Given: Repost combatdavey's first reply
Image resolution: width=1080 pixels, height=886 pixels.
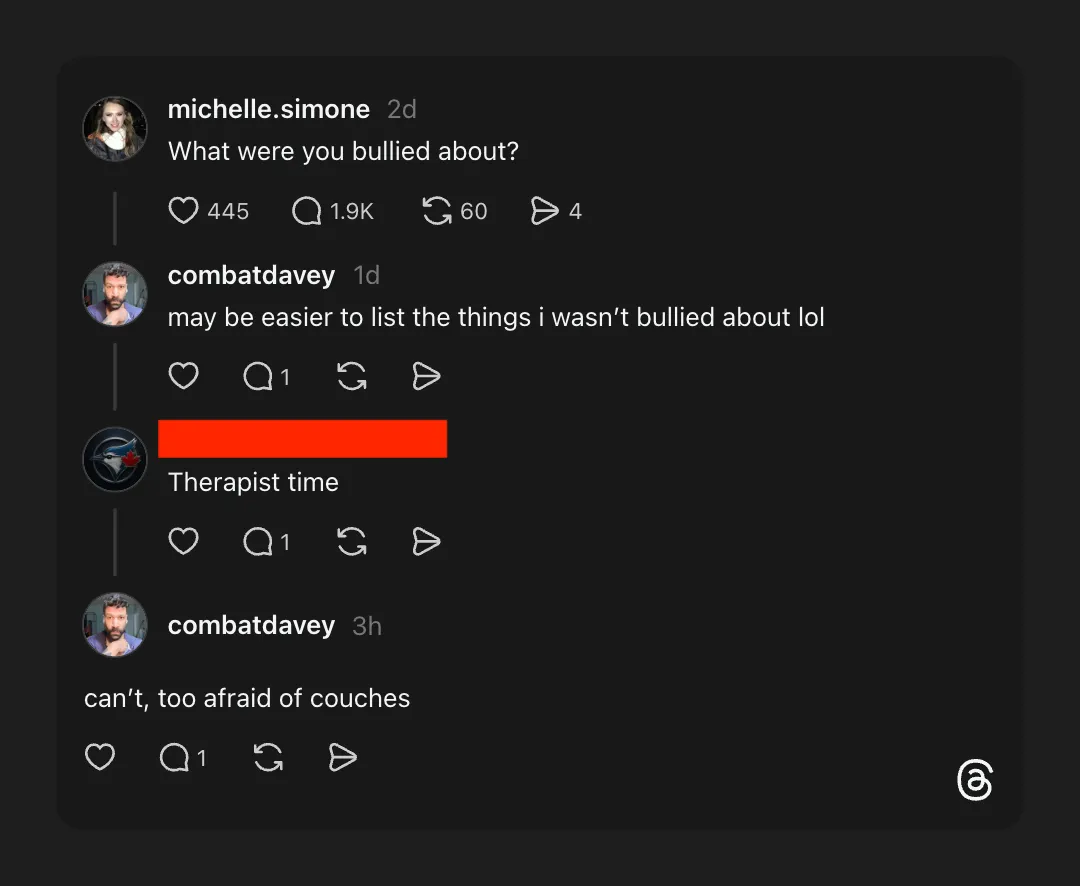Looking at the screenshot, I should (352, 376).
